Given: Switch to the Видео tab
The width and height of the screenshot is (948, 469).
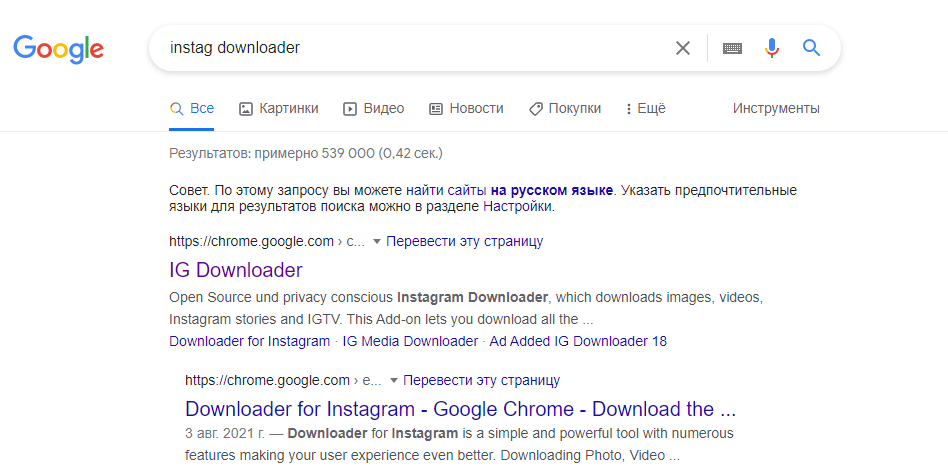Looking at the screenshot, I should 374,109.
